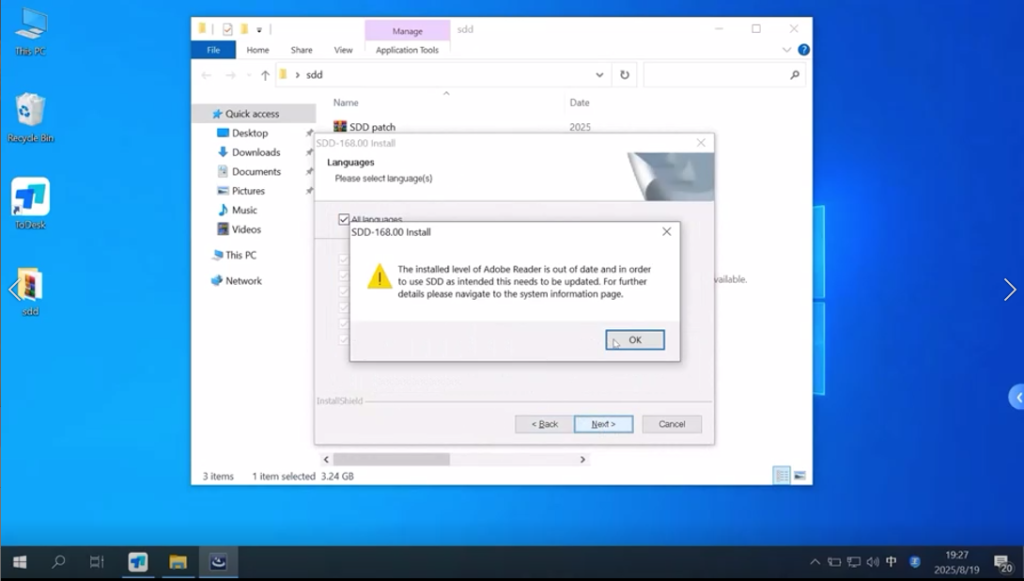Show hidden icons in the system tray
1024x581 pixels.
[817, 563]
